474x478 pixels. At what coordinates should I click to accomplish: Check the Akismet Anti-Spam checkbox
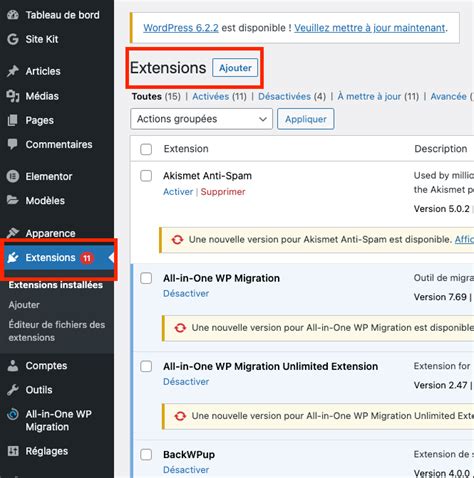(x=146, y=176)
